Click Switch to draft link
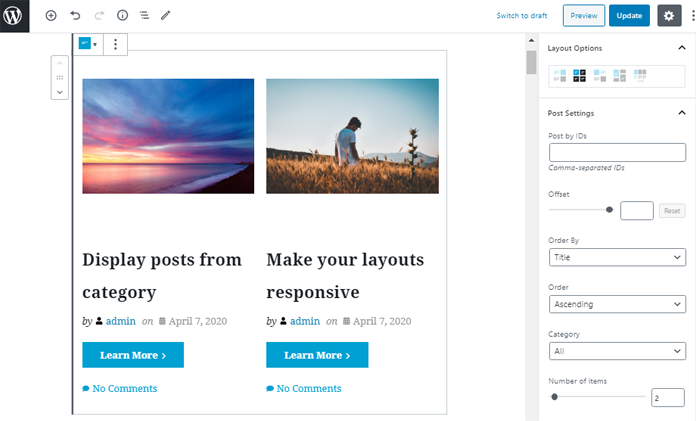The height and width of the screenshot is (421, 696). click(522, 16)
